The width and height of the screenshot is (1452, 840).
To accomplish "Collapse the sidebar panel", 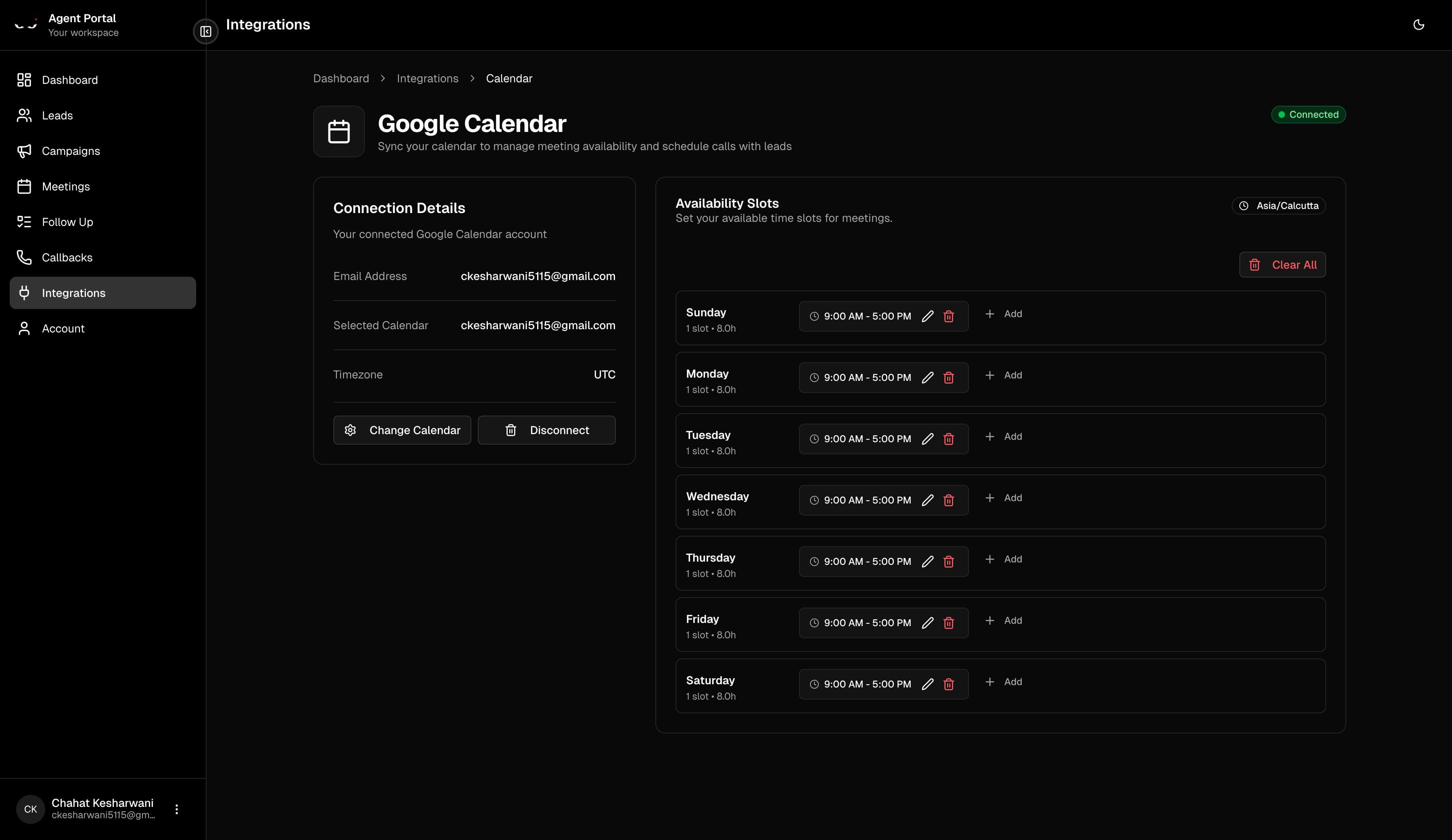I will [x=205, y=32].
